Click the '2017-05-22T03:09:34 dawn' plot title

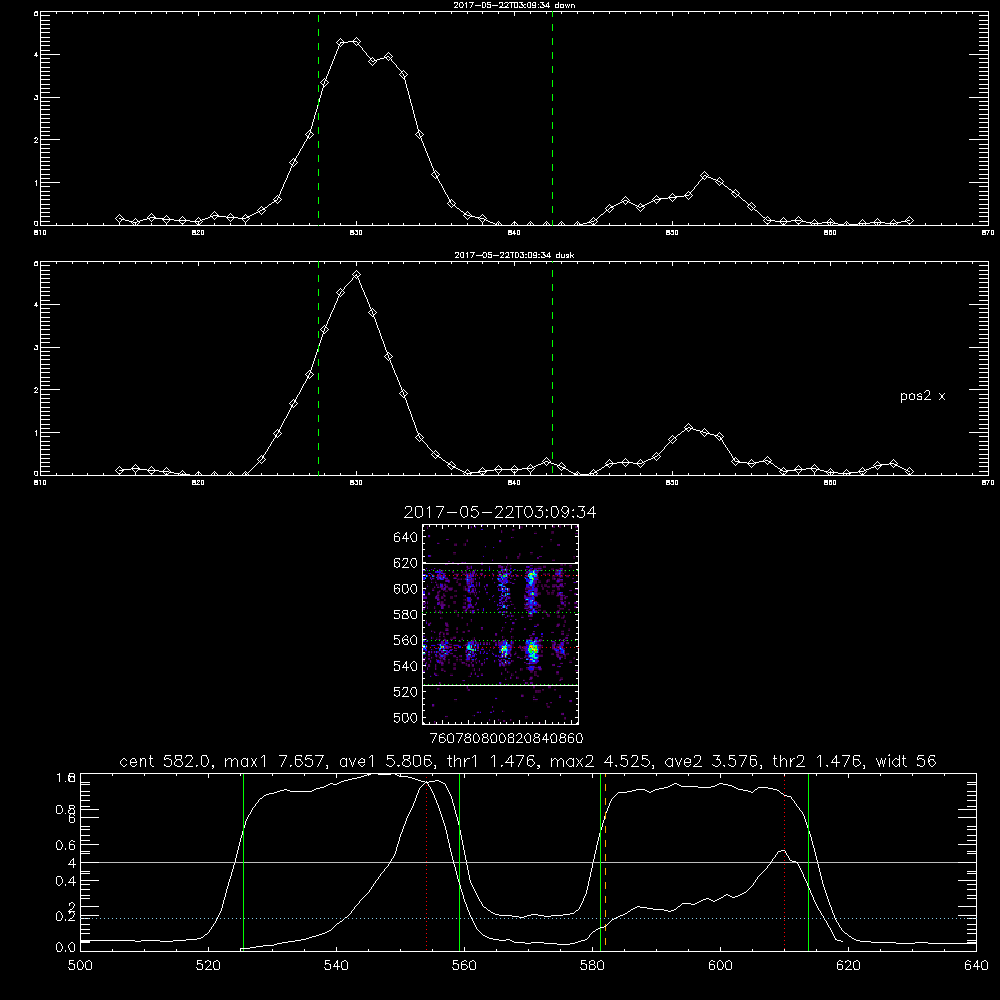pyautogui.click(x=514, y=5)
